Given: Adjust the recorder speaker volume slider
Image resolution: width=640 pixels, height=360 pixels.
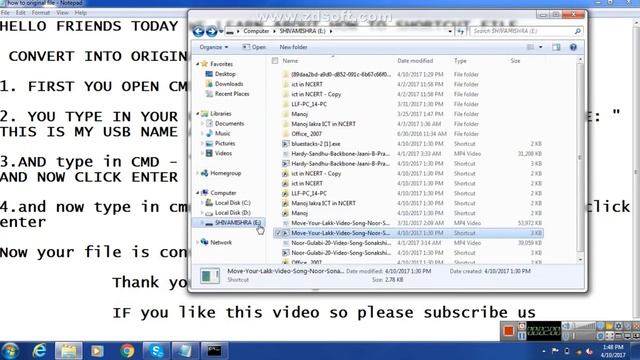Looking at the screenshot, I should [584, 326].
